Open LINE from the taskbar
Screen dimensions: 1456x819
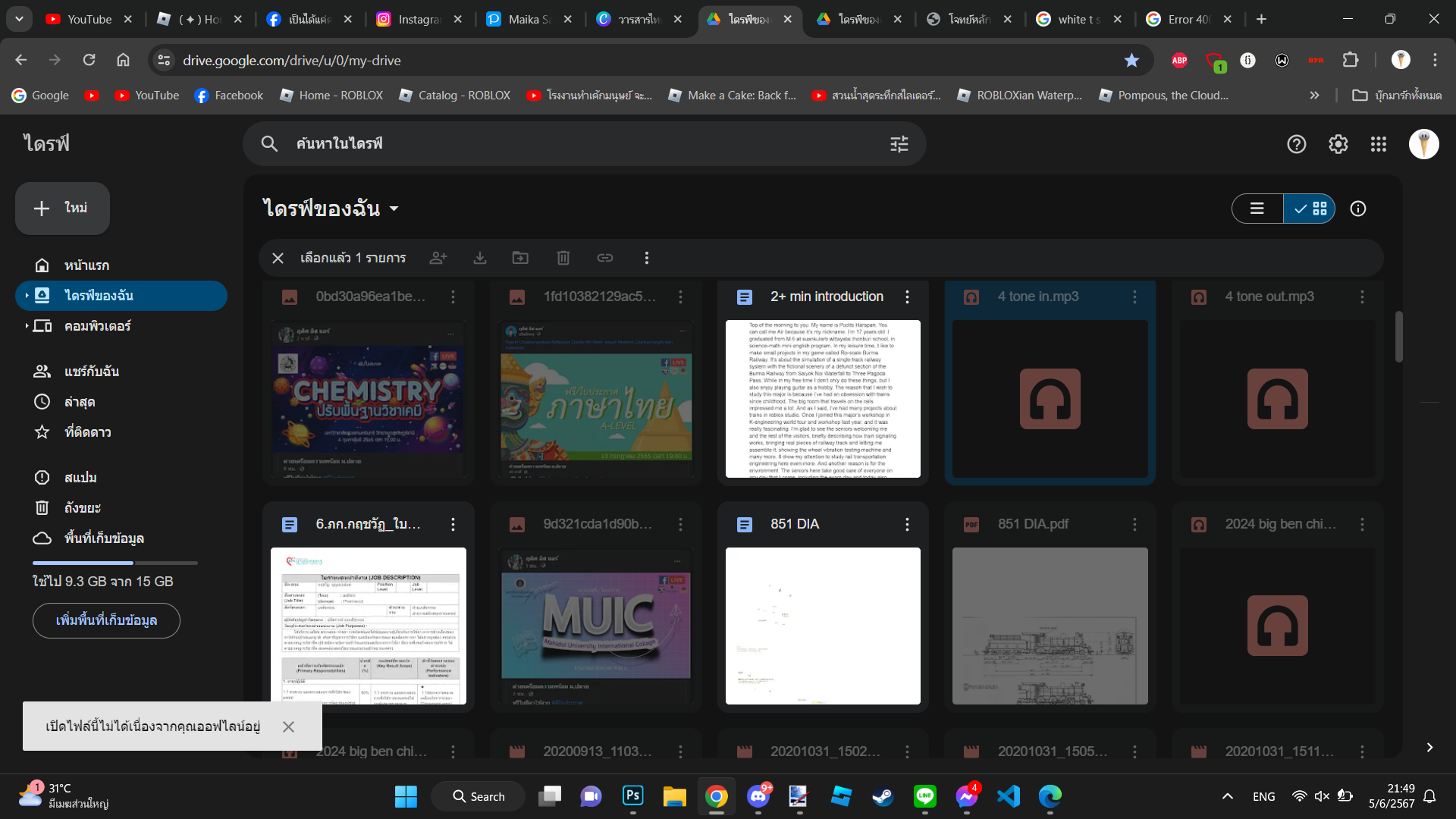coord(924,796)
